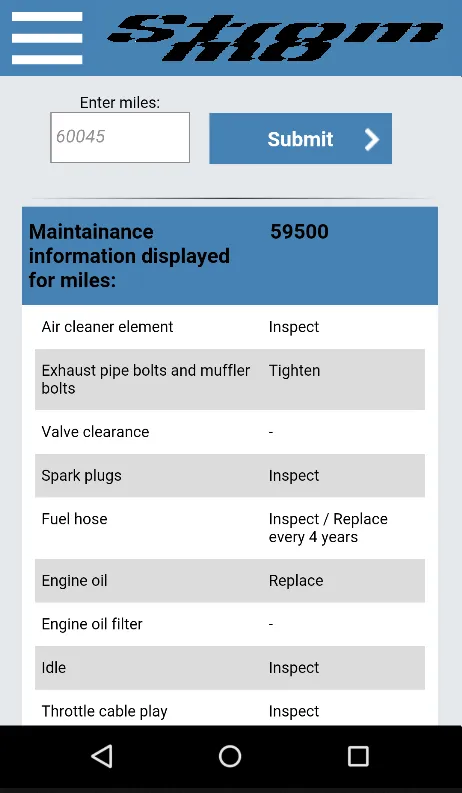Select the Engine oil filter row
Viewport: 462px width, 793px height.
(230, 624)
